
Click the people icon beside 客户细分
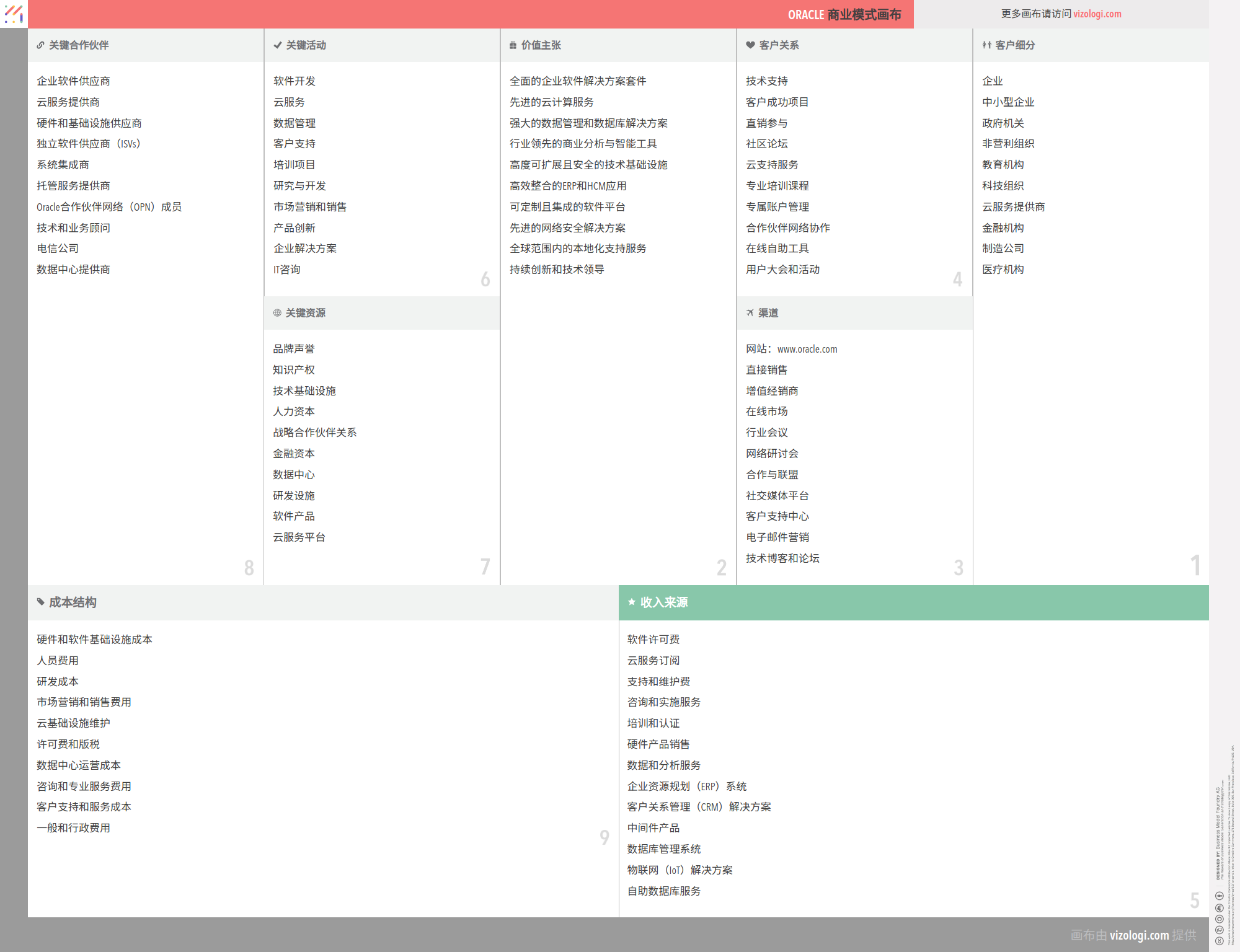click(x=986, y=45)
